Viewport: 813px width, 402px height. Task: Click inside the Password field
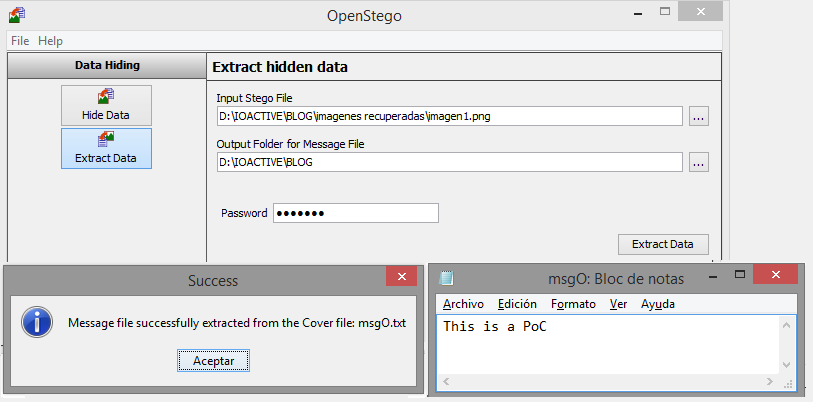pyautogui.click(x=356, y=213)
